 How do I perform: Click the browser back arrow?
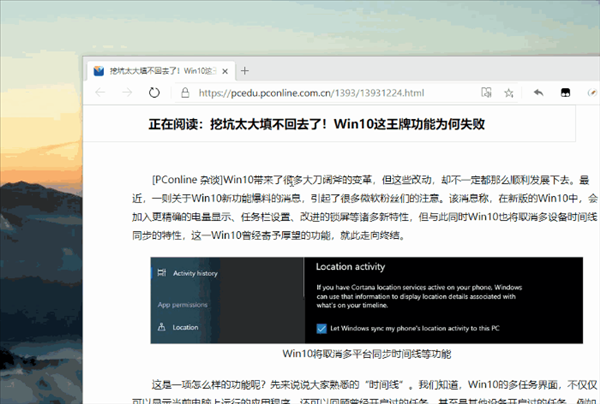click(x=100, y=93)
